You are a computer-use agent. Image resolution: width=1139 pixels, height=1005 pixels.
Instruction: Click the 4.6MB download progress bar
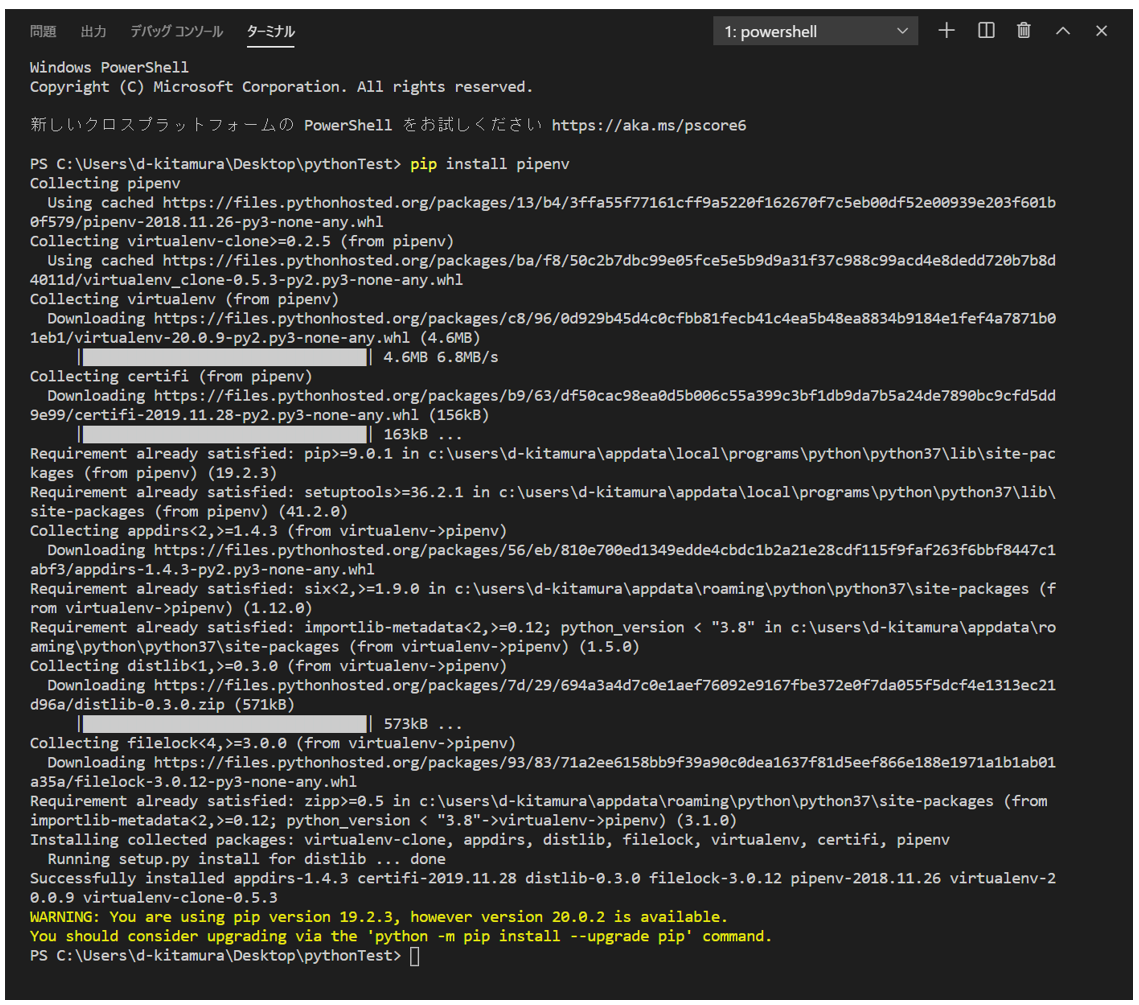coord(225,357)
